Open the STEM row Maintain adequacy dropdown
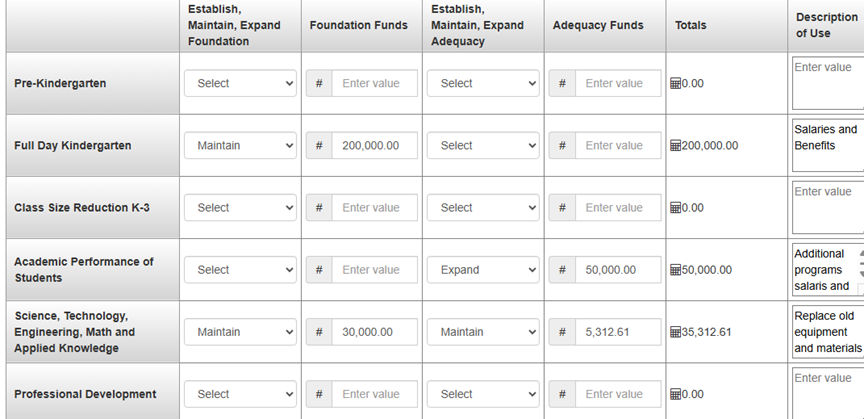Screen dimensions: 864x419 tap(483, 332)
